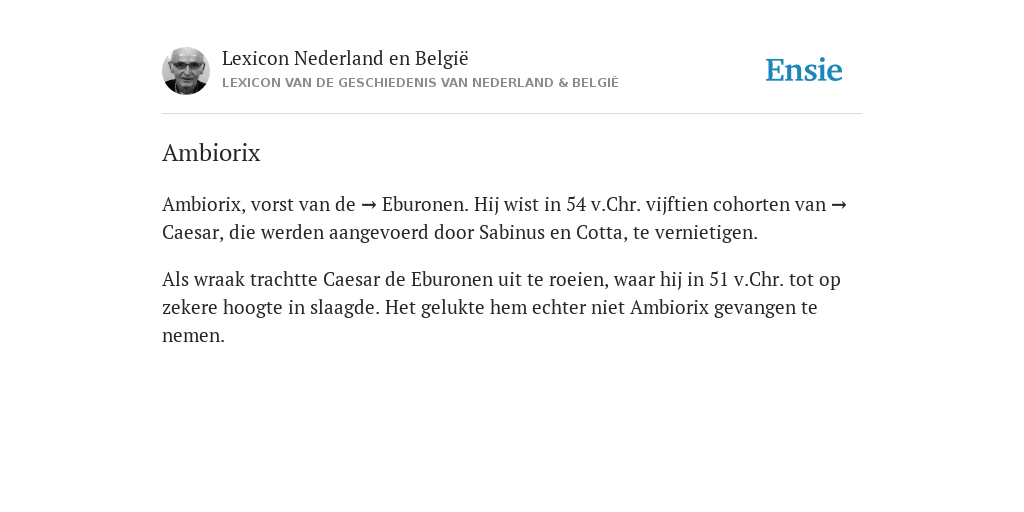Click '54 v.Chr.' in the first paragraph

[603, 204]
